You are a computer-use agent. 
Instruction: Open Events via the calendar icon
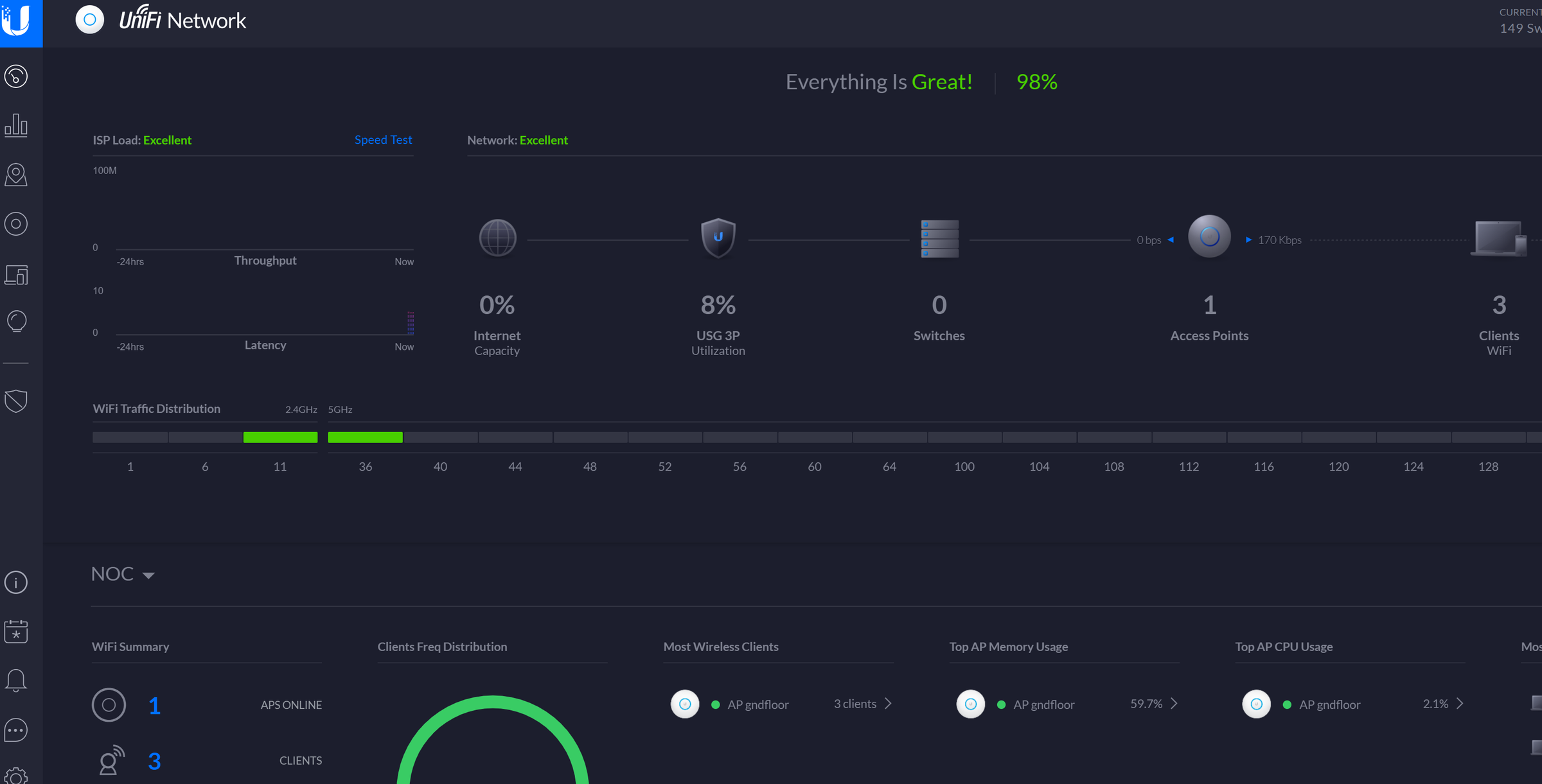[x=15, y=631]
